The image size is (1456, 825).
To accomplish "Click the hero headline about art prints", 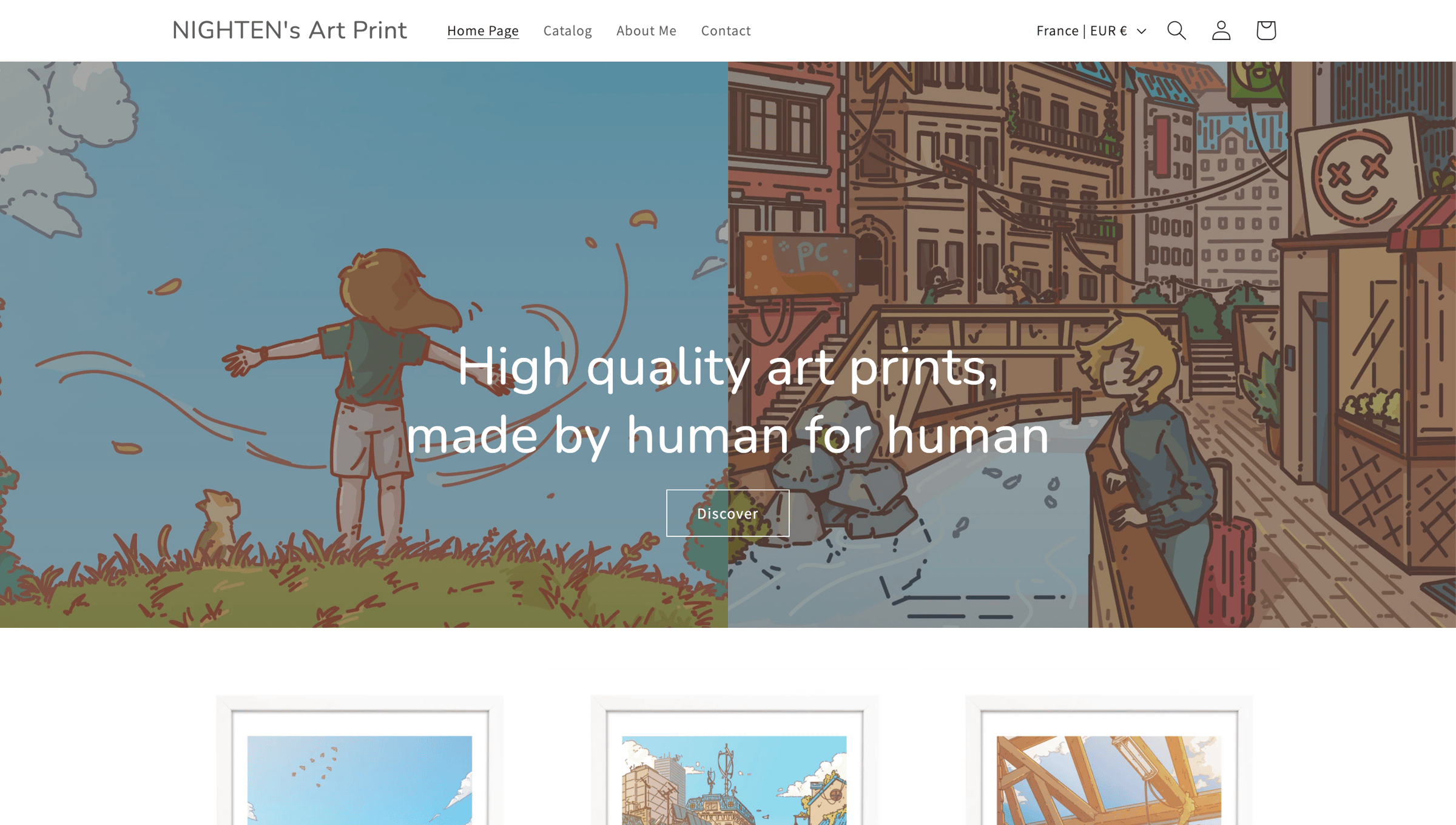I will (x=727, y=401).
